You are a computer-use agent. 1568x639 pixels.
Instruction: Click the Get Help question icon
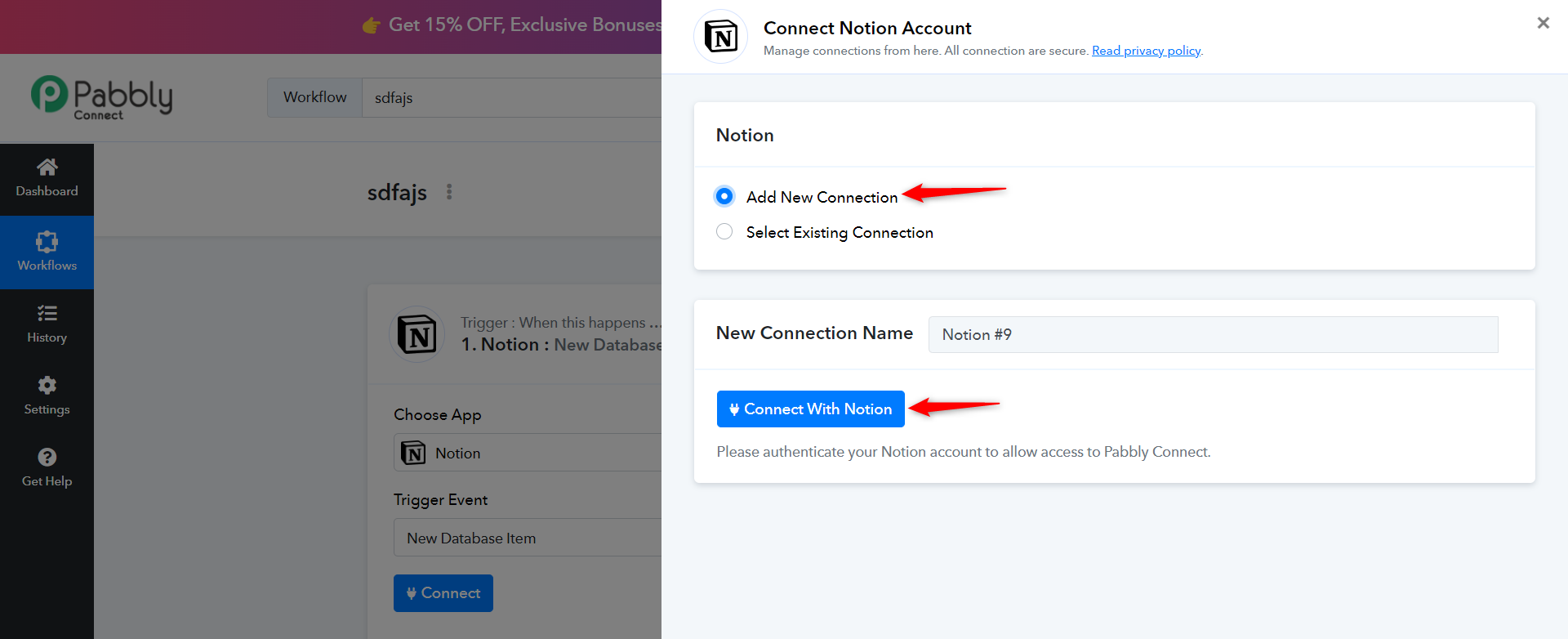coord(47,457)
